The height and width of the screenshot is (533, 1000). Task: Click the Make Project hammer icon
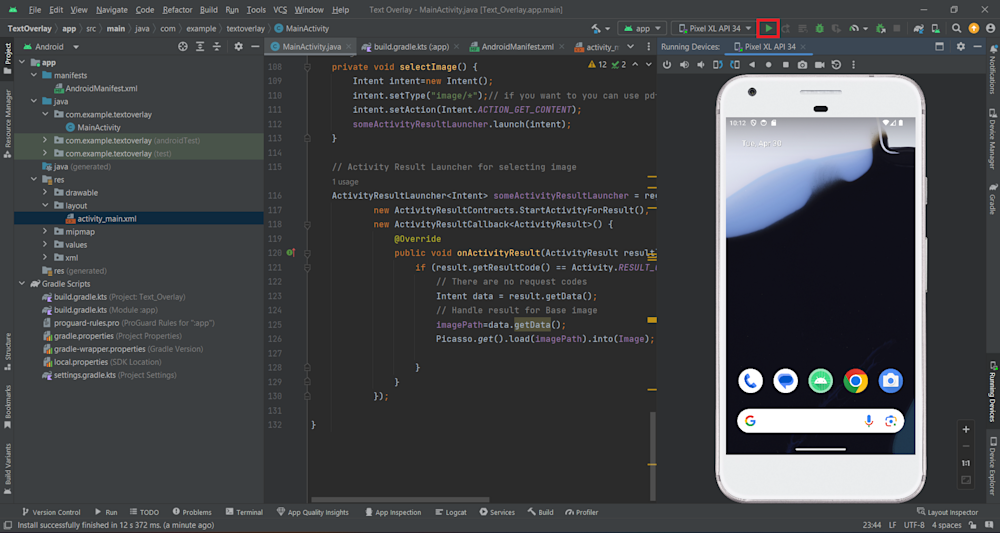pos(596,29)
